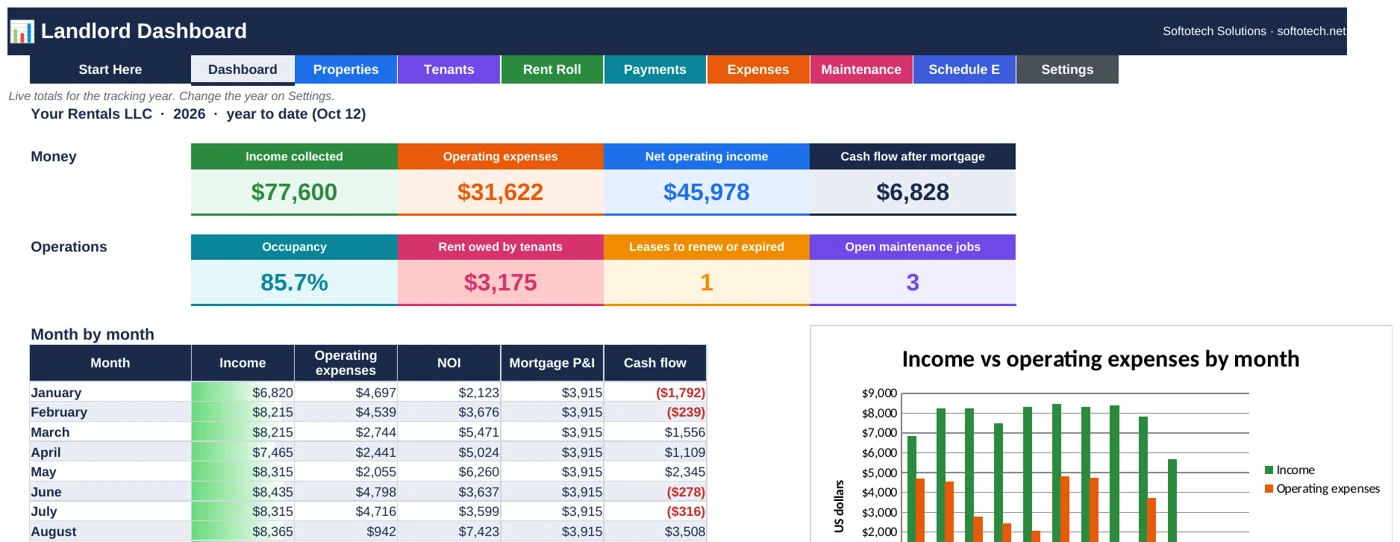
Task: Click the 85.7% occupancy value
Action: point(294,283)
